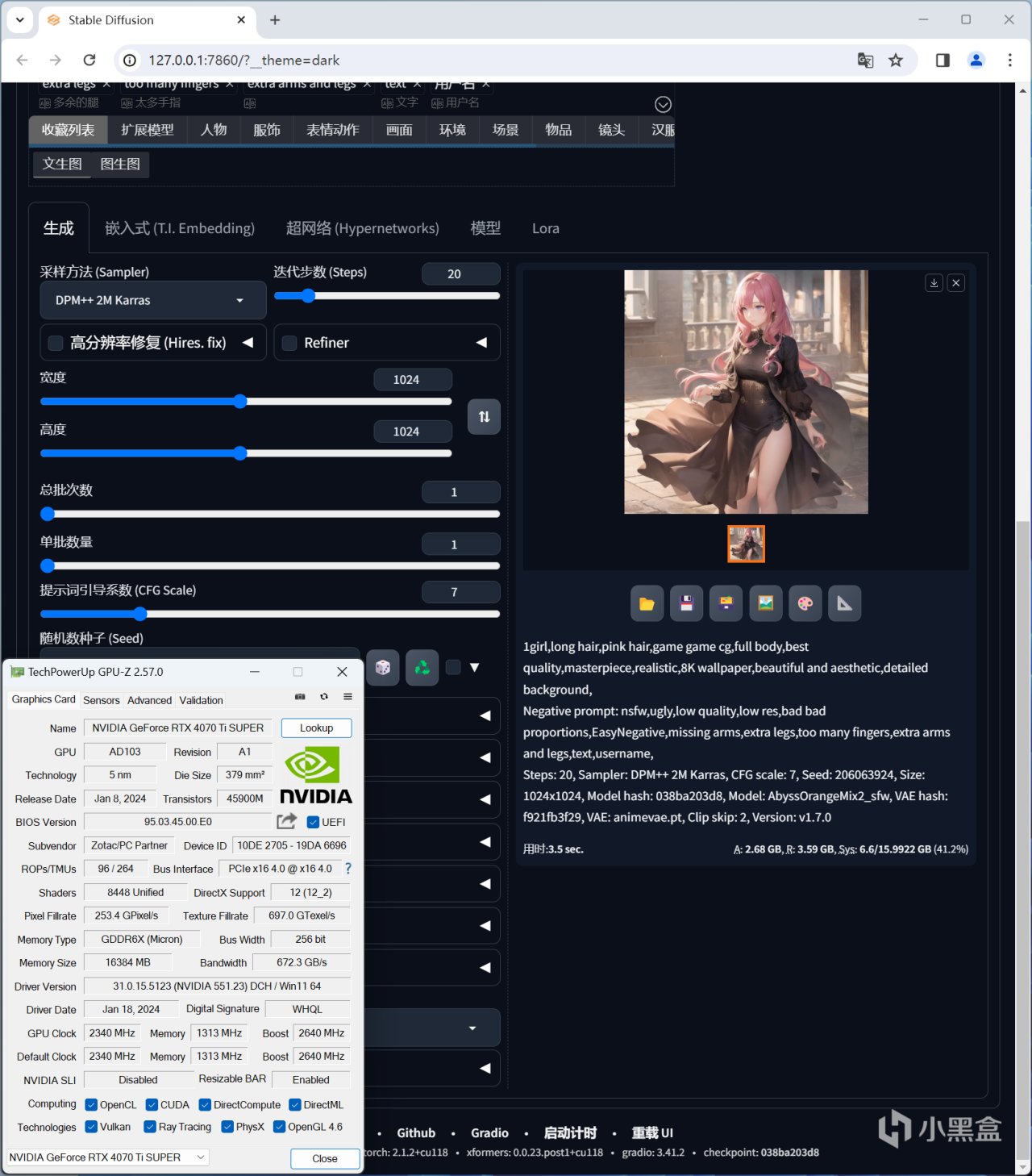This screenshot has width=1032, height=1176.
Task: Select the 人物 tag category tab
Action: click(x=214, y=130)
